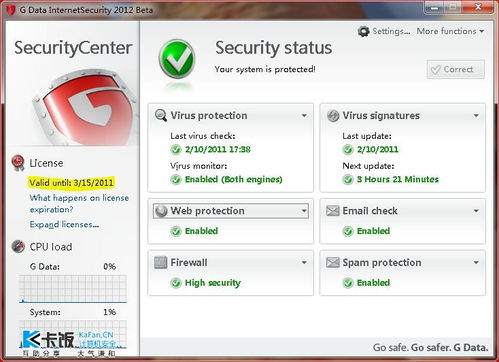Viewport: 499px width, 362px height.
Task: Click the Correct button
Action: [456, 69]
